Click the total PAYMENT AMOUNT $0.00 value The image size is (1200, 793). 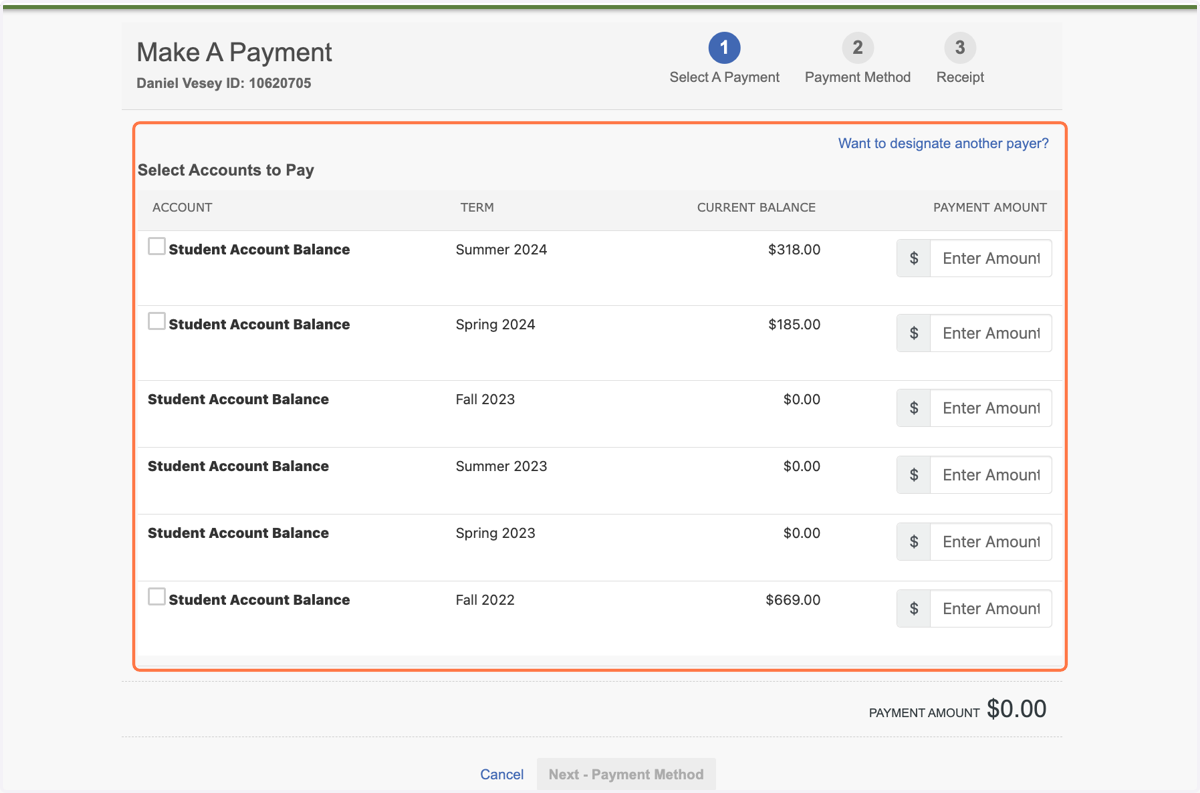tap(1016, 709)
